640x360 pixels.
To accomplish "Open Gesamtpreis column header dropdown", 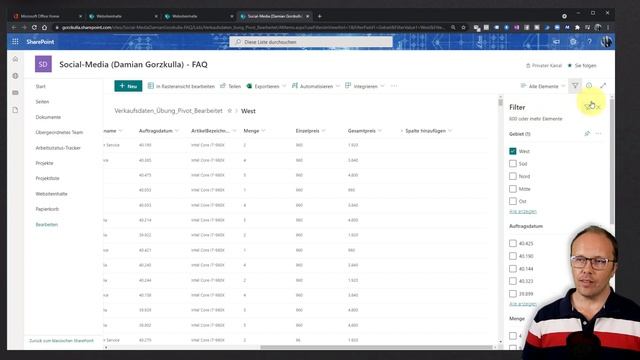I will click(x=380, y=131).
